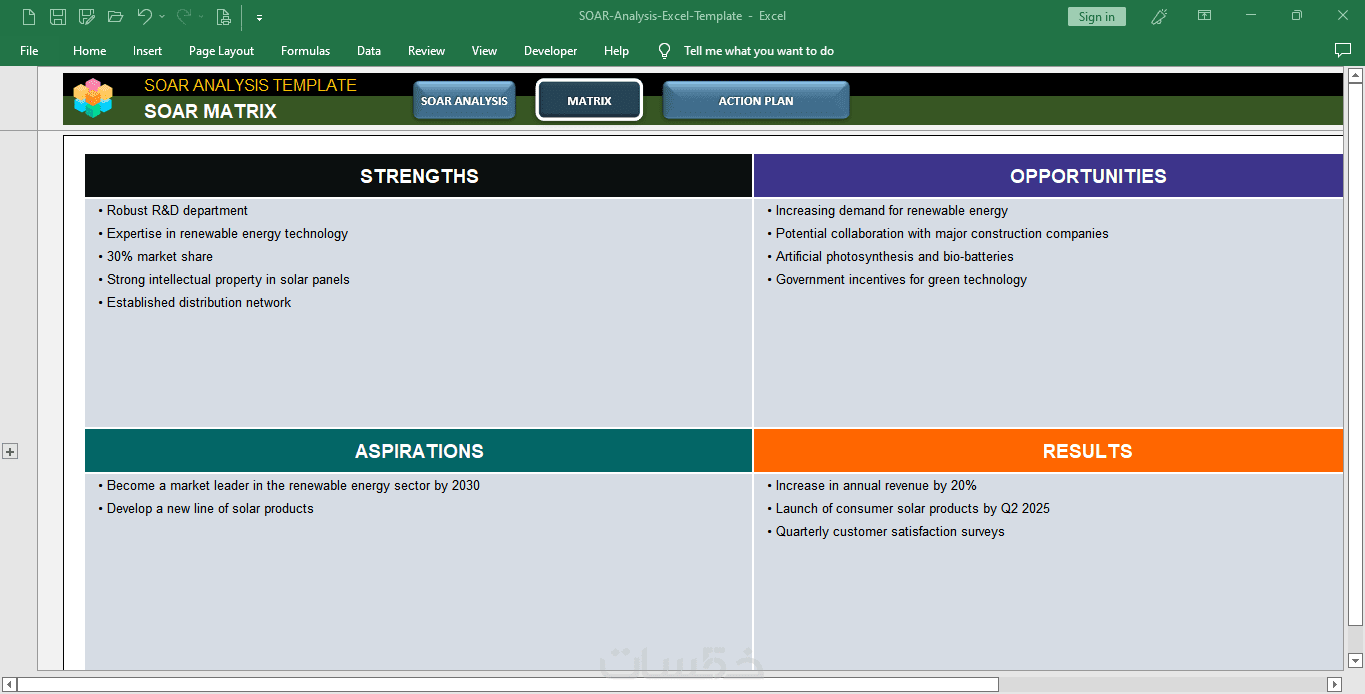Image resolution: width=1365 pixels, height=694 pixels.
Task: Click the colorful cubes template logo
Action: coord(93,98)
